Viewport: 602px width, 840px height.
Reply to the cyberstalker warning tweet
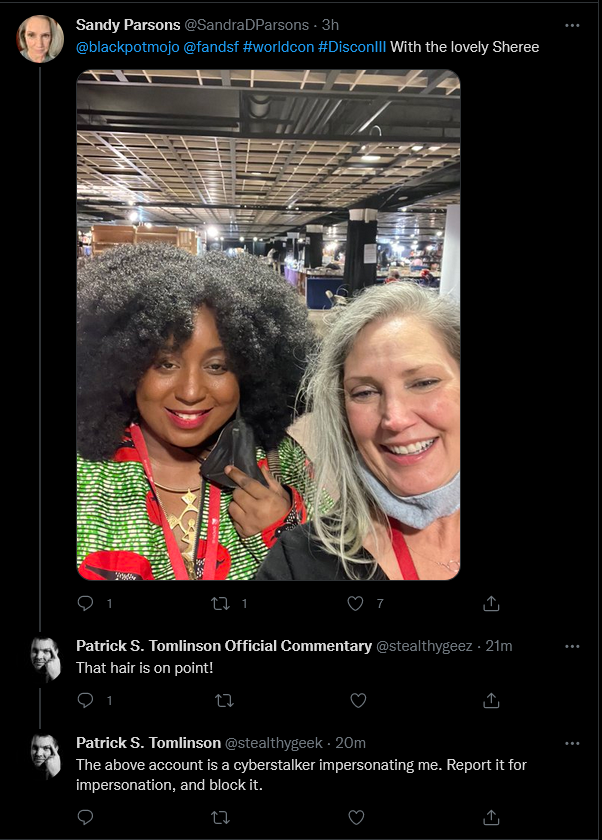pos(85,817)
